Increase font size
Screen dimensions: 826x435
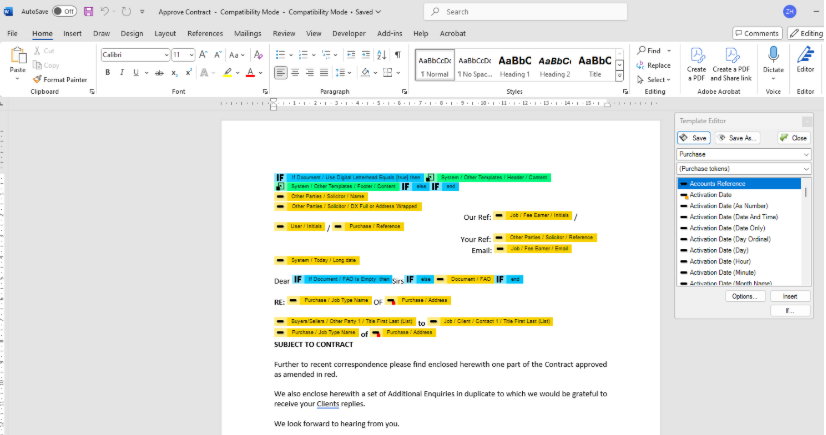click(203, 55)
